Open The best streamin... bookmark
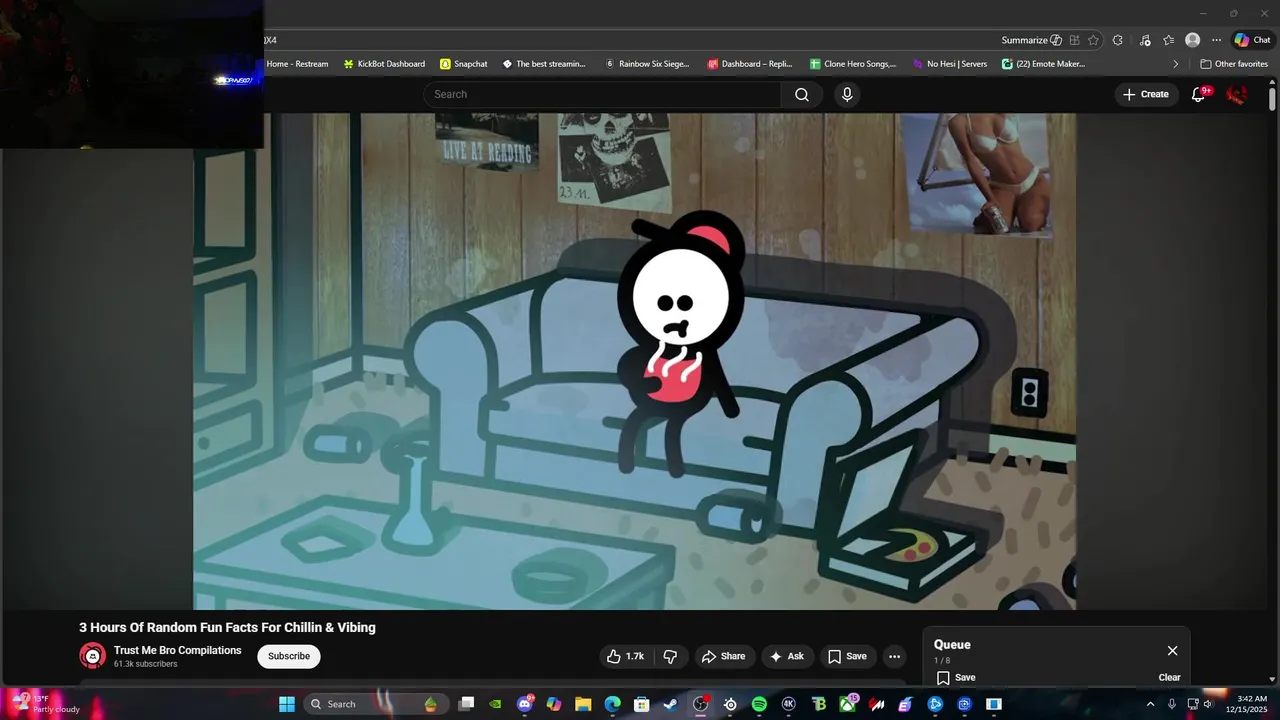 (x=544, y=64)
